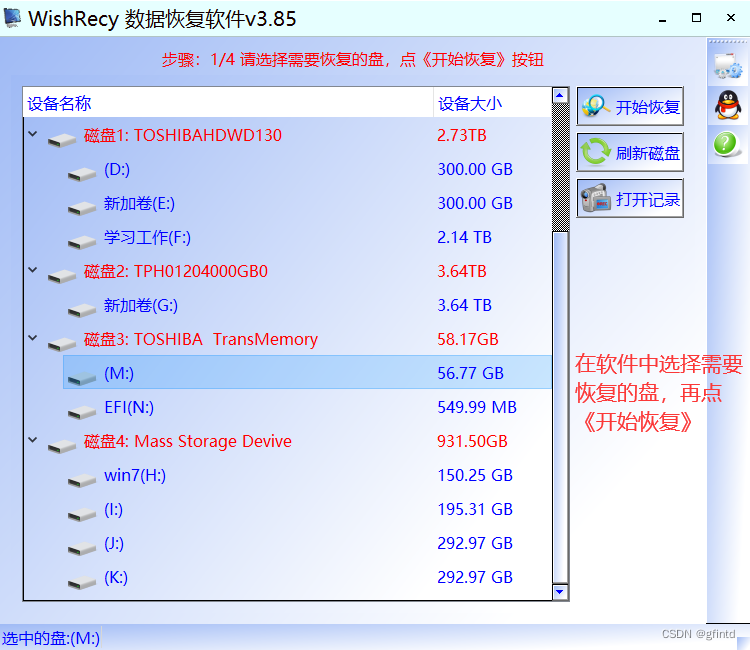Click the 58.17GB size value
Viewport: 750px width, 650px height.
[x=468, y=339]
